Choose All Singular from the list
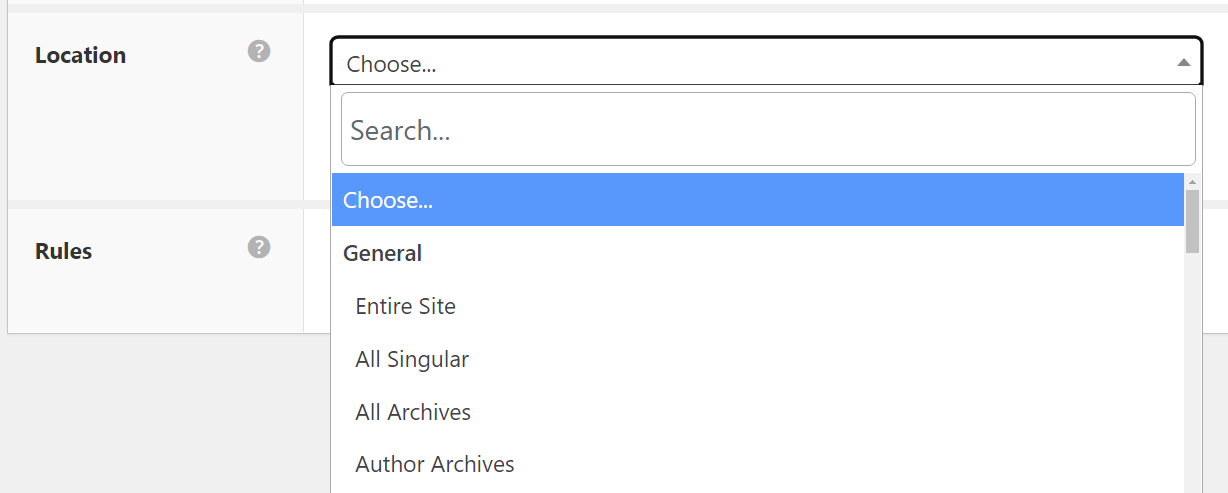Image resolution: width=1228 pixels, height=493 pixels. (x=412, y=359)
